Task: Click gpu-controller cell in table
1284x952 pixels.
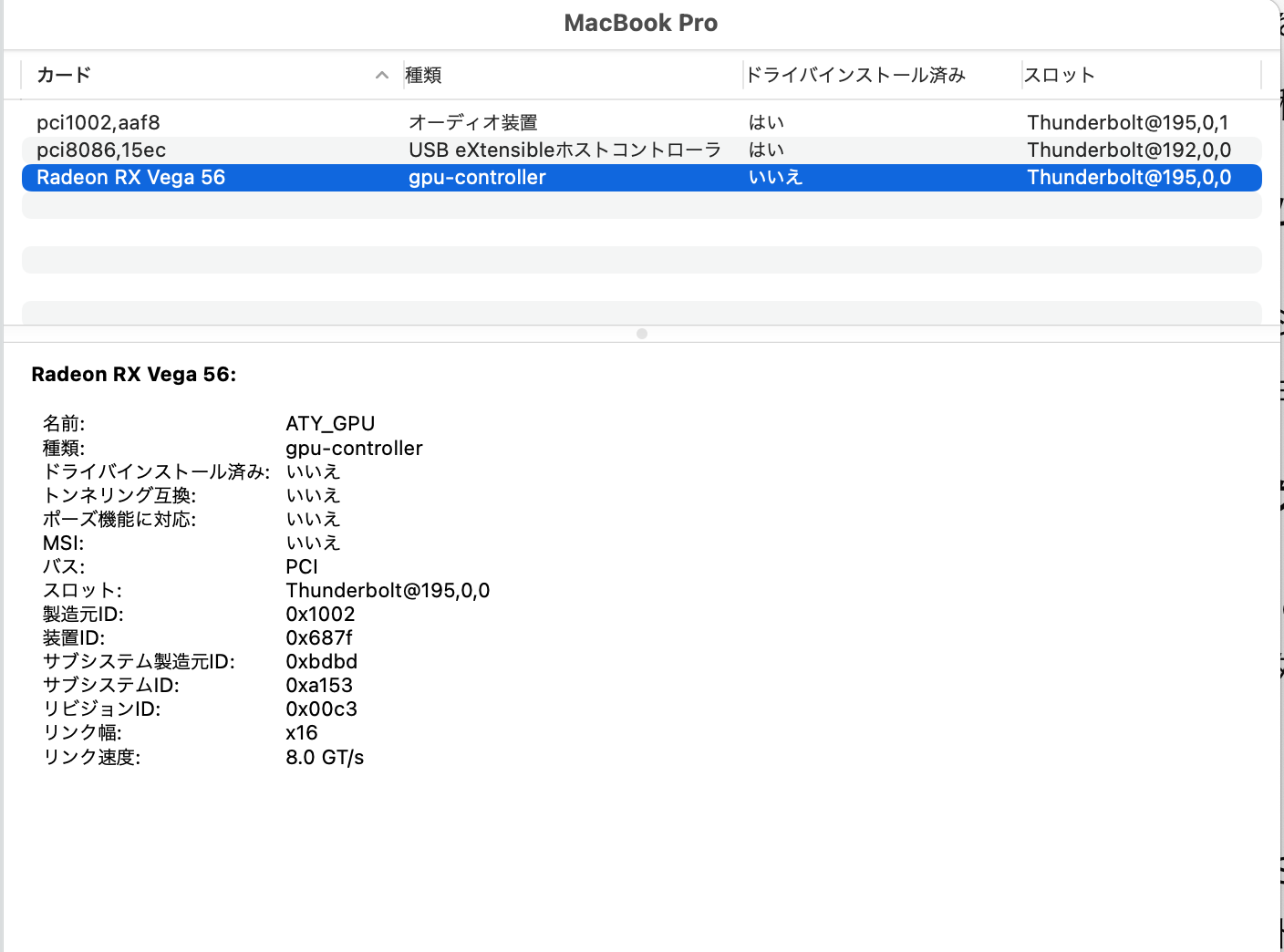Action: pyautogui.click(x=477, y=177)
